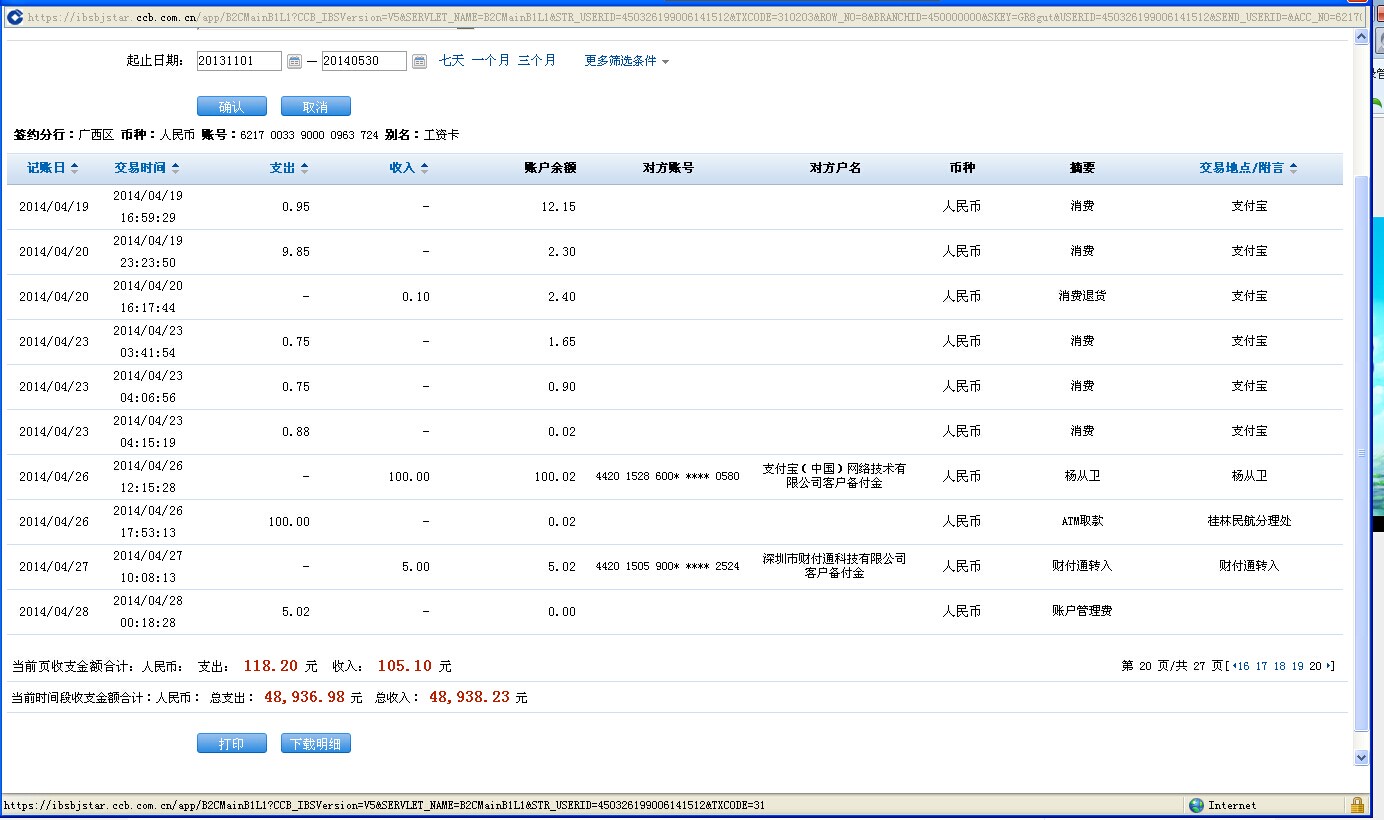Click the scrollbar up arrow

[x=1360, y=38]
